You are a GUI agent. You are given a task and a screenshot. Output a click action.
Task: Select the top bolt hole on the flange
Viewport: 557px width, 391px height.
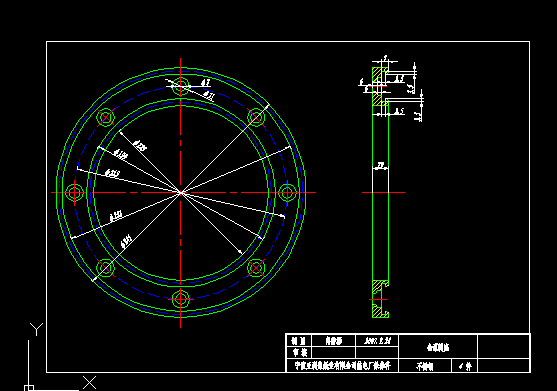(x=180, y=86)
